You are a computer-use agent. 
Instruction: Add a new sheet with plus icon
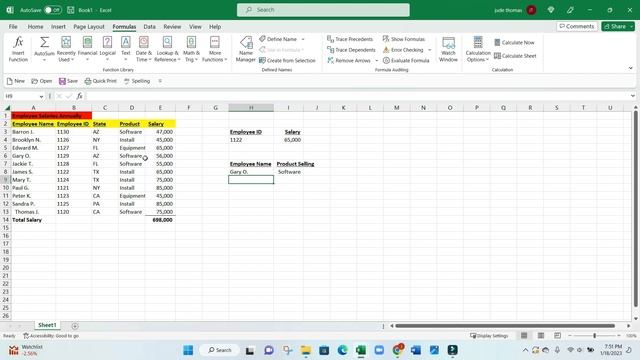click(x=75, y=326)
